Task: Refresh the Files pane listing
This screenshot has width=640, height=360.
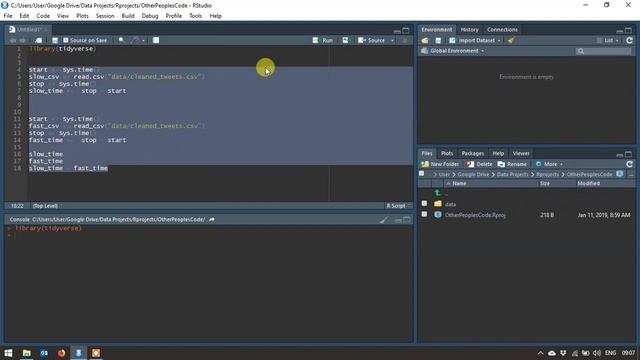Action: [x=629, y=164]
